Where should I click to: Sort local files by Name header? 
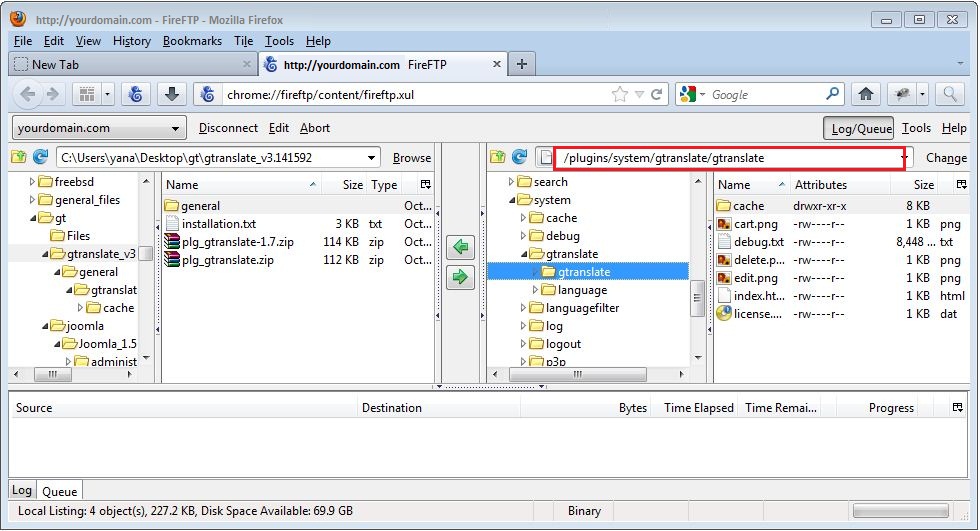tap(241, 184)
